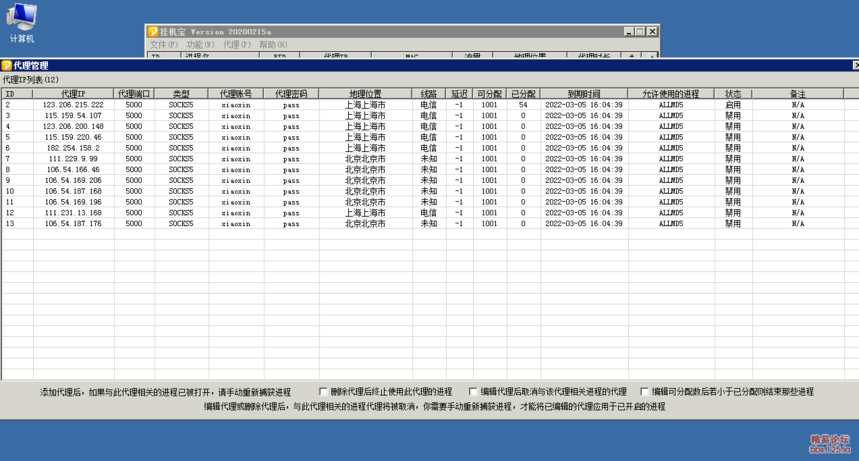The width and height of the screenshot is (859, 461).
Task: Sort by the 已分配 column header
Action: tap(523, 94)
